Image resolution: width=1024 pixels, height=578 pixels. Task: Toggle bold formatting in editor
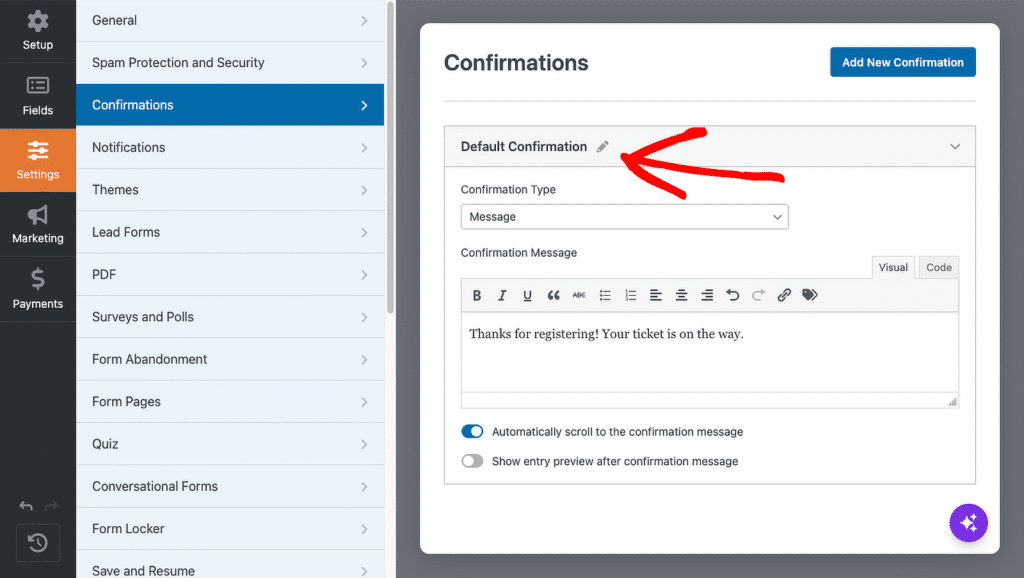[477, 295]
